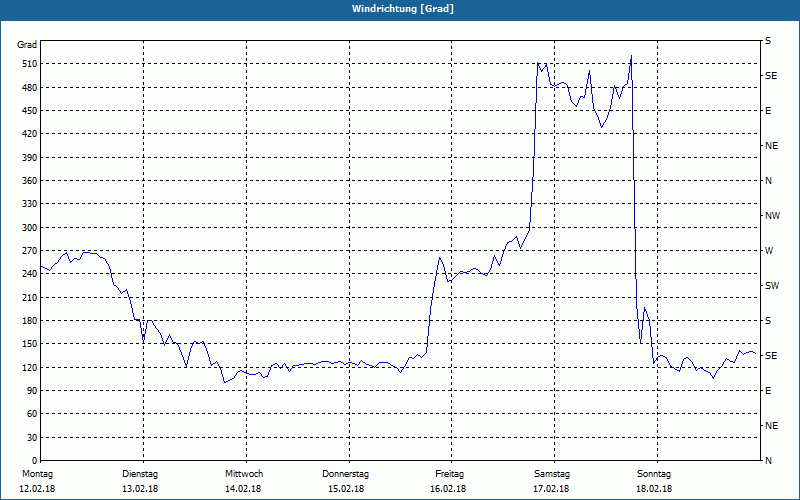Viewport: 800px width, 500px height.
Task: Select the Donnerstag 15.02.18 date label
Action: pos(345,481)
